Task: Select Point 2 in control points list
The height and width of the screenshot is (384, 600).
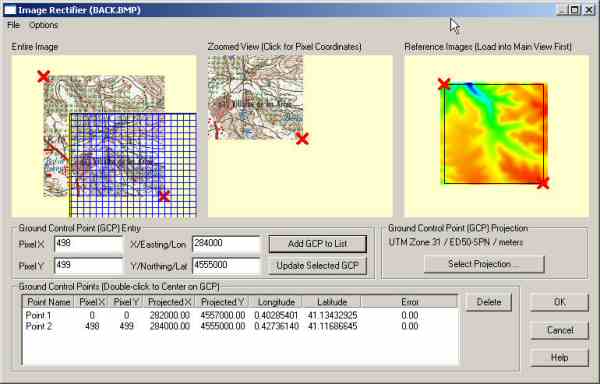Action: 240,326
